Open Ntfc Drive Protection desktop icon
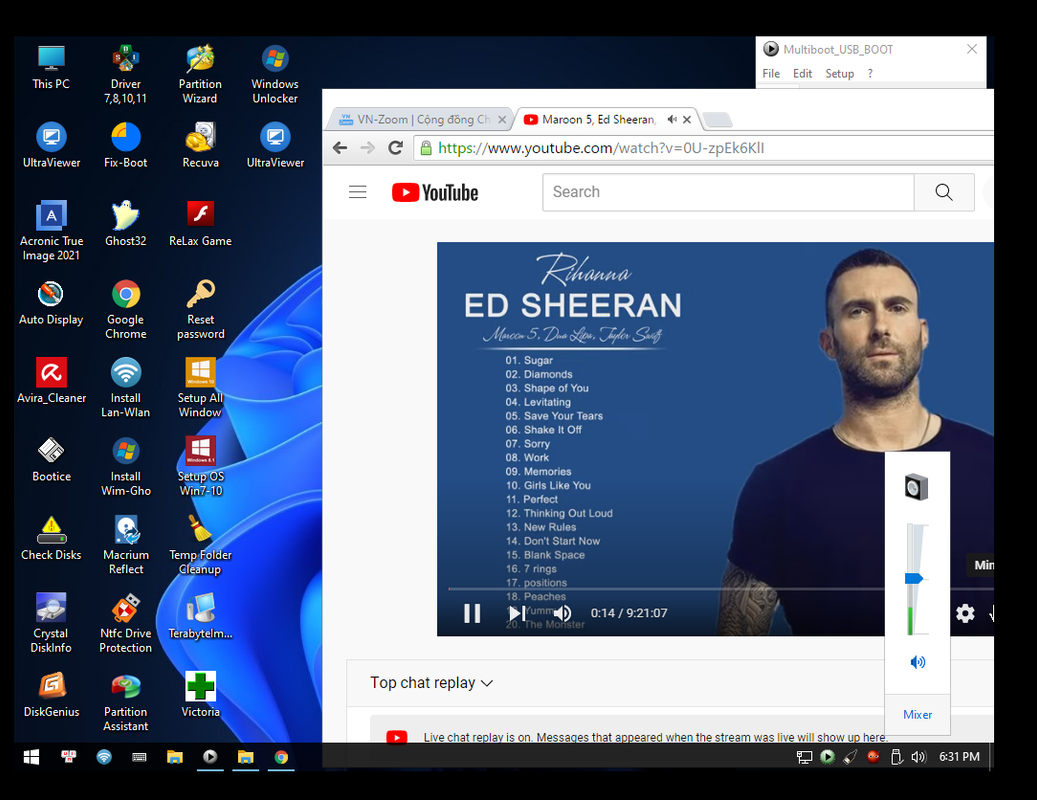 (126, 623)
